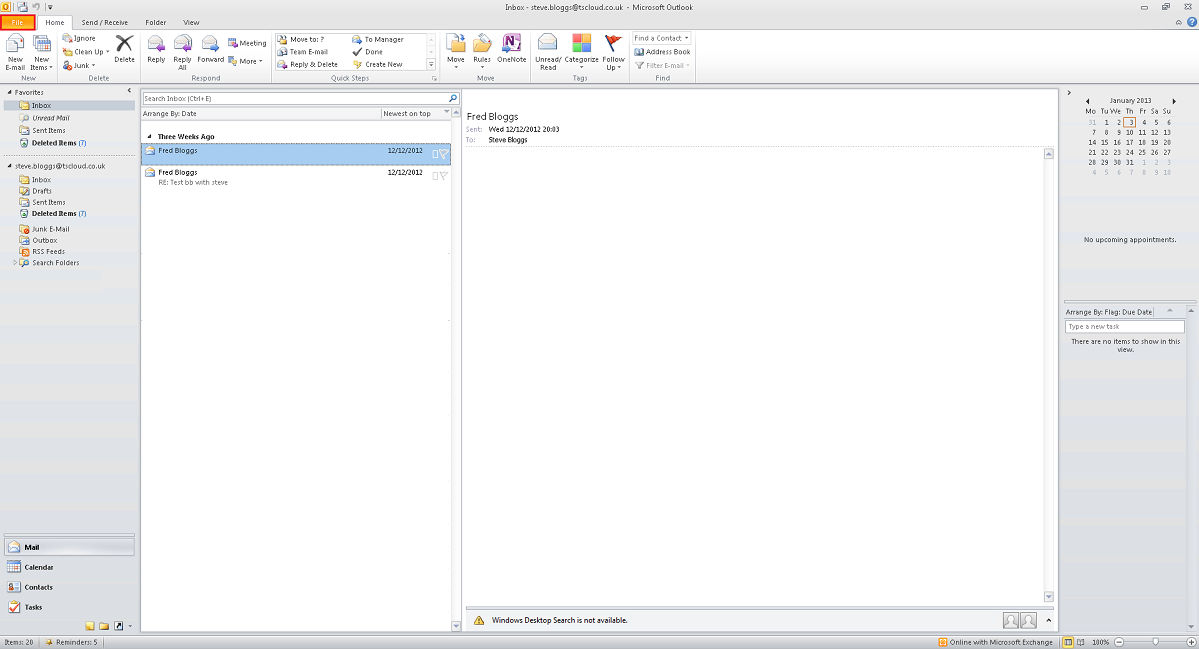This screenshot has width=1199, height=649.
Task: Adjust the zoom slider in status bar
Action: coord(1155,642)
